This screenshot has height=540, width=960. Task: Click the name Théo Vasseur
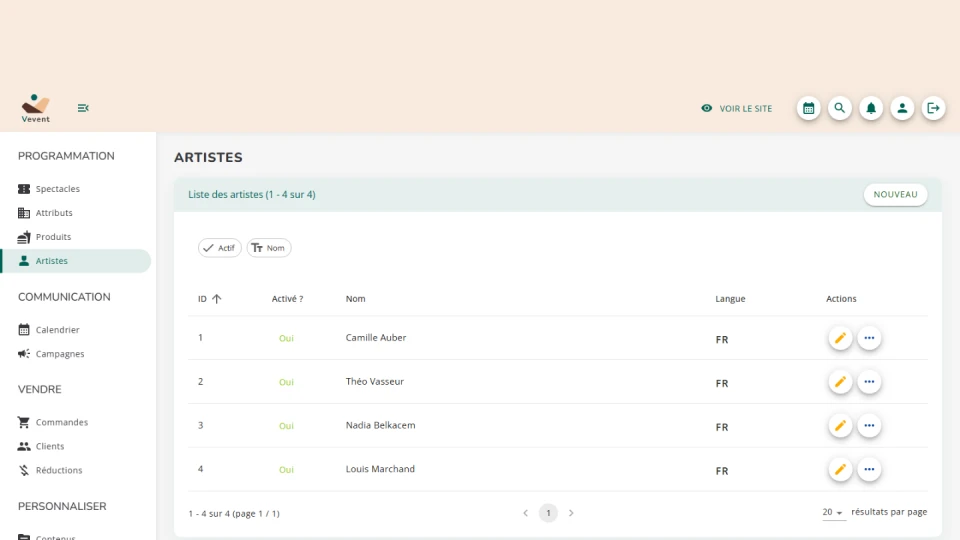click(x=375, y=381)
